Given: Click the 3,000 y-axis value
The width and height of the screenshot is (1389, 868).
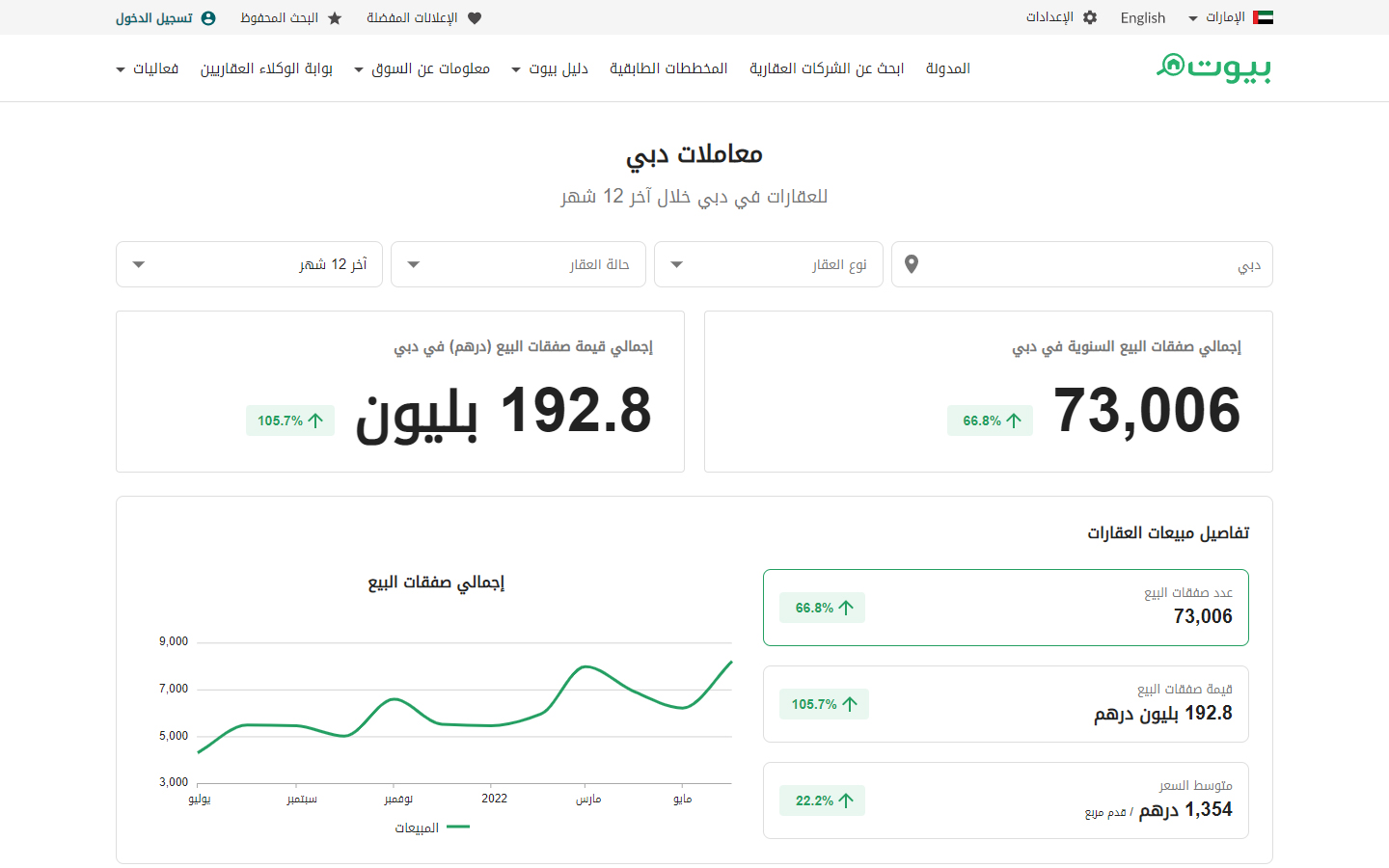Looking at the screenshot, I should click(x=174, y=782).
